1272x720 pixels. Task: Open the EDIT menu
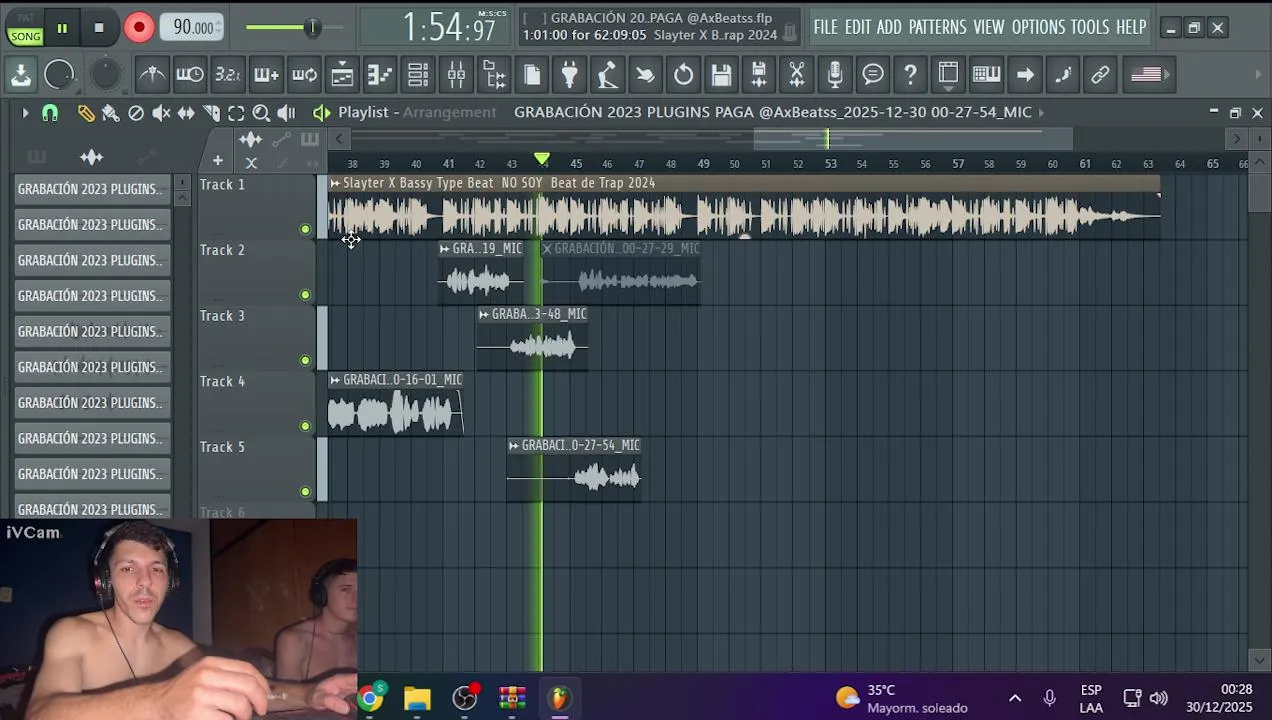pos(858,27)
